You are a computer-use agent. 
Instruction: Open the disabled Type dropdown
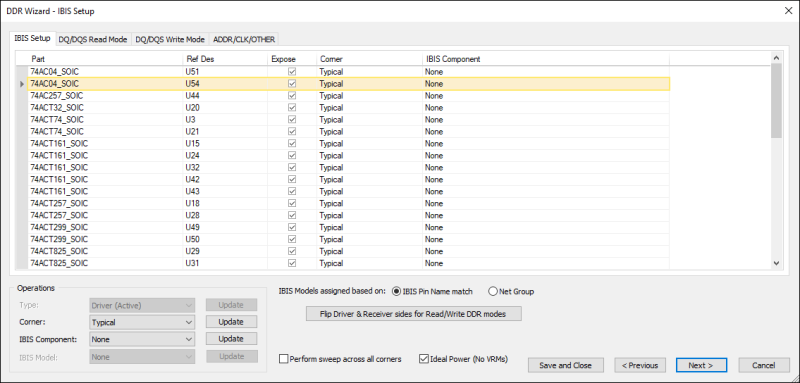(142, 305)
